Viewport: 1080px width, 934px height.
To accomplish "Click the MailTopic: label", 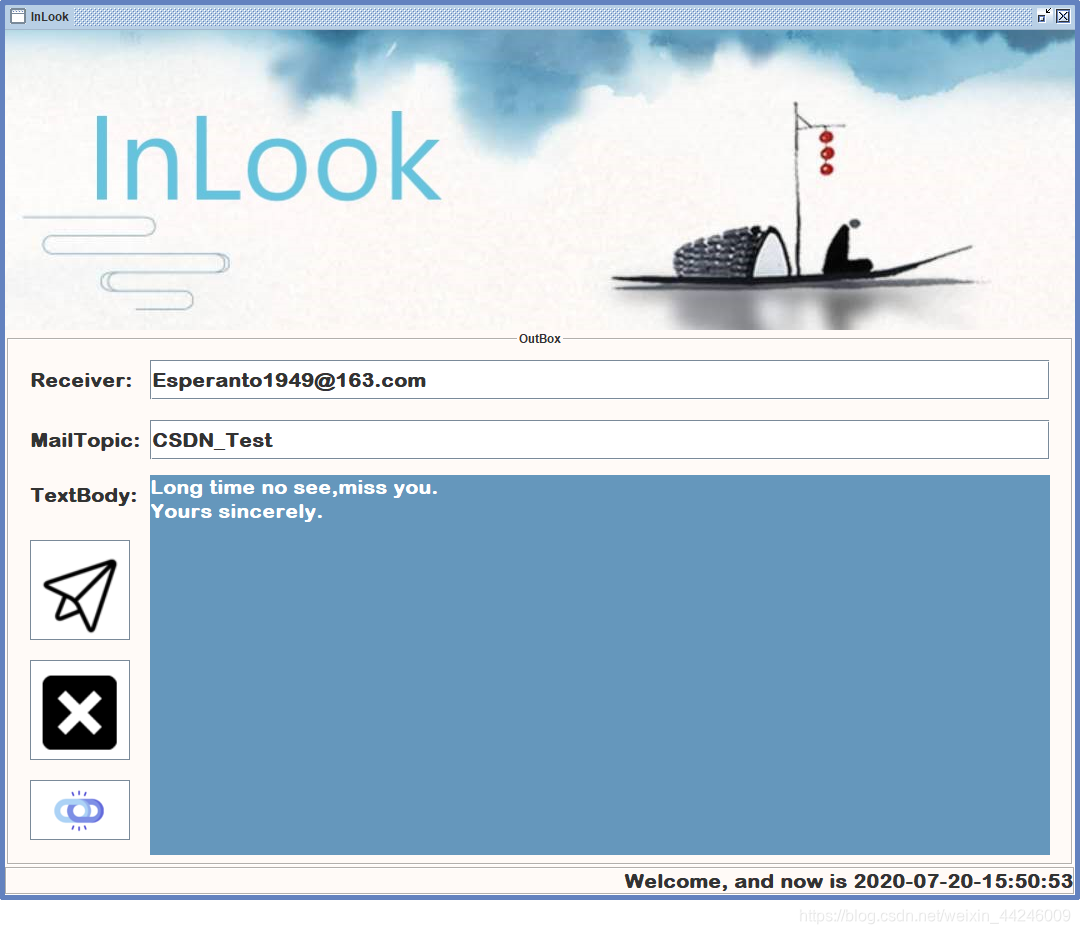I will tap(85, 440).
